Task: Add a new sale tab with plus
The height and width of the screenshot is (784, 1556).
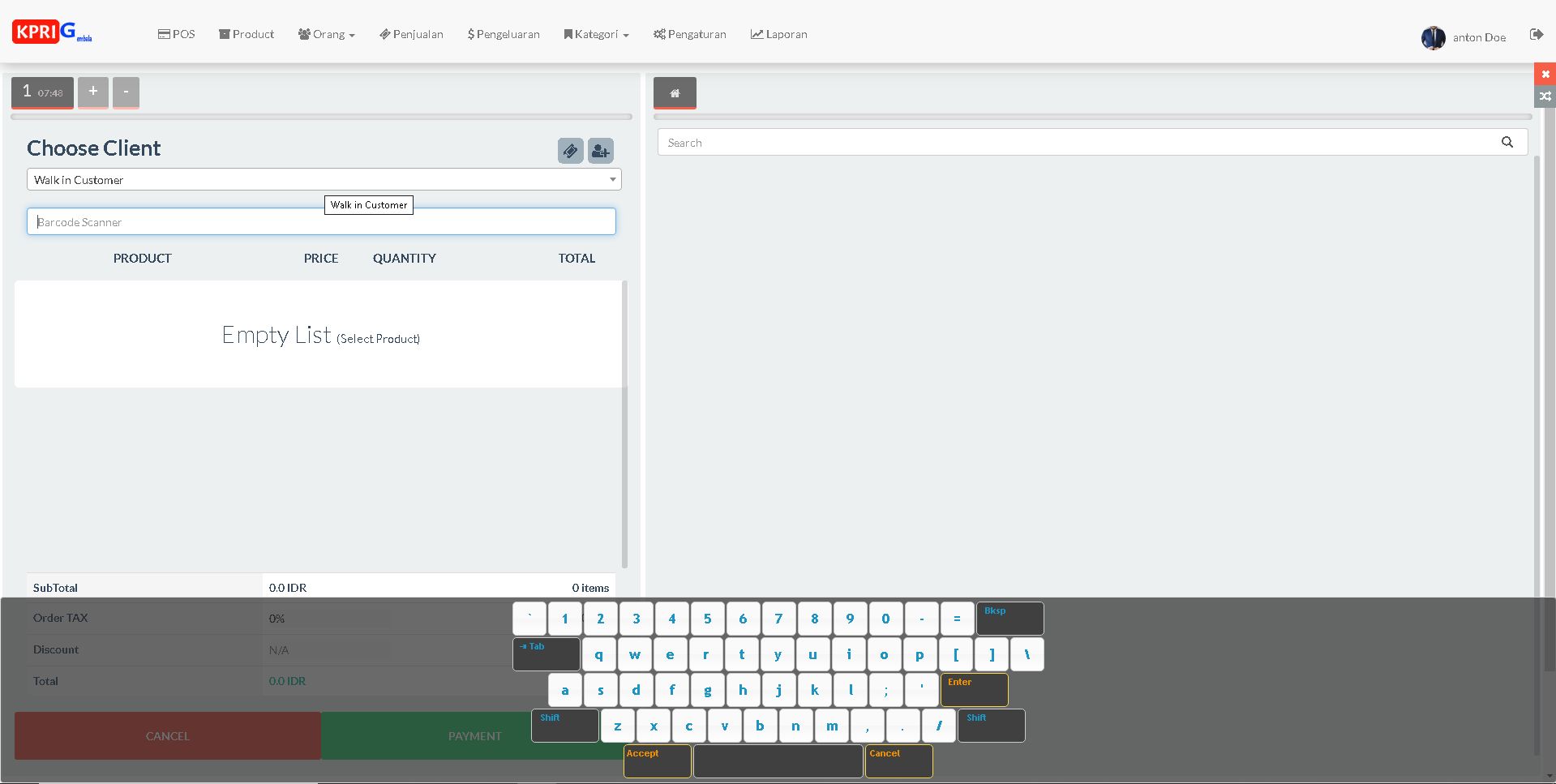Action: (x=93, y=92)
